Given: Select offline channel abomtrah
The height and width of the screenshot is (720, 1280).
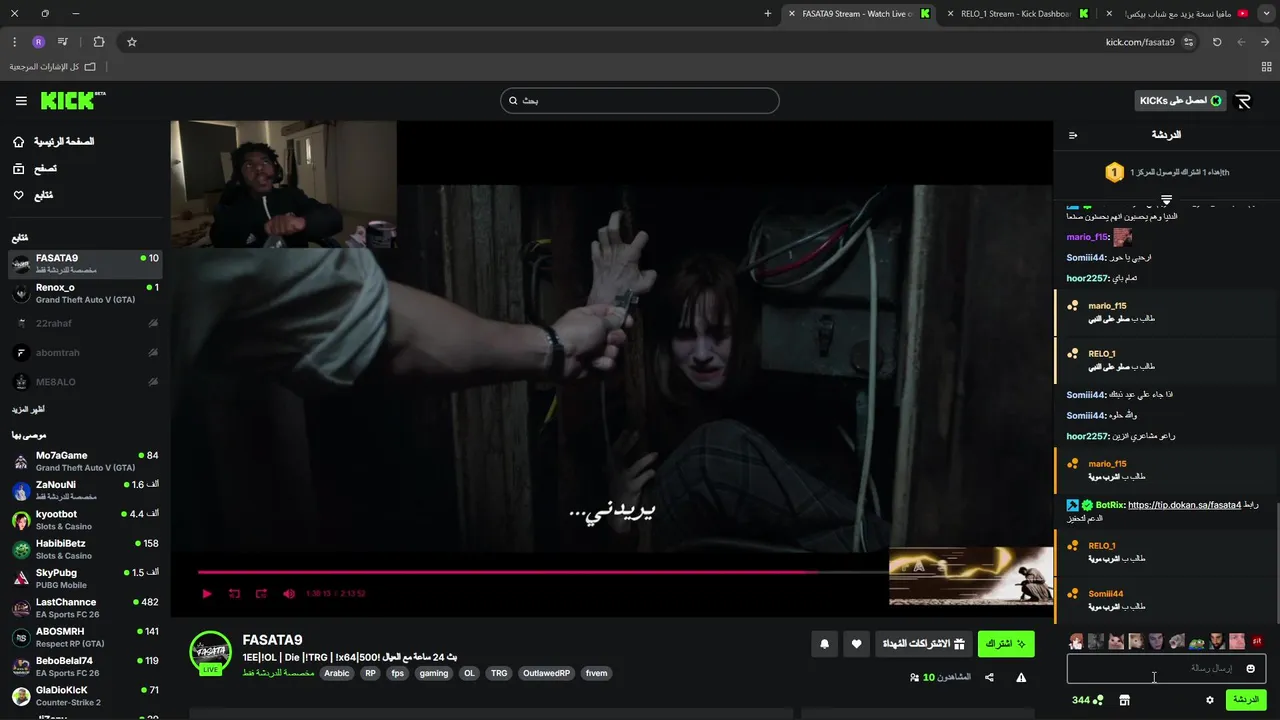Looking at the screenshot, I should point(85,352).
